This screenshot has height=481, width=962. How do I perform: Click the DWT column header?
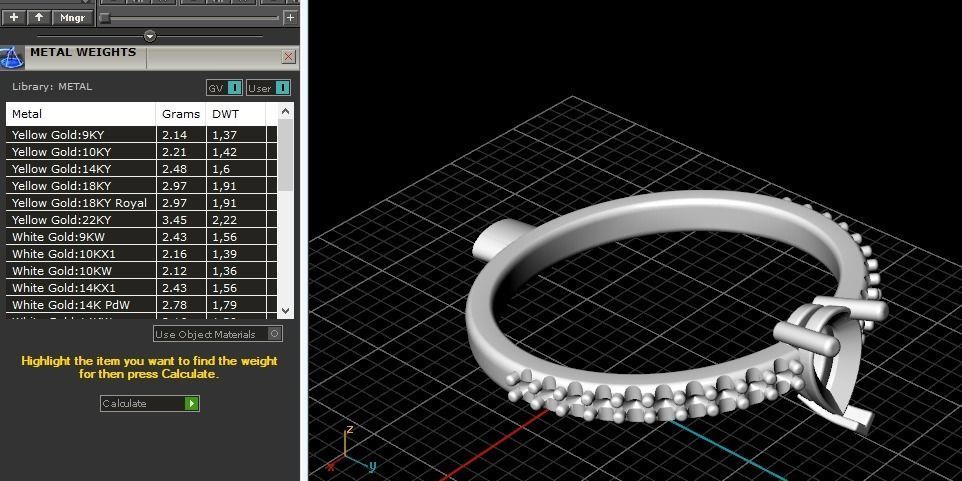coord(236,114)
